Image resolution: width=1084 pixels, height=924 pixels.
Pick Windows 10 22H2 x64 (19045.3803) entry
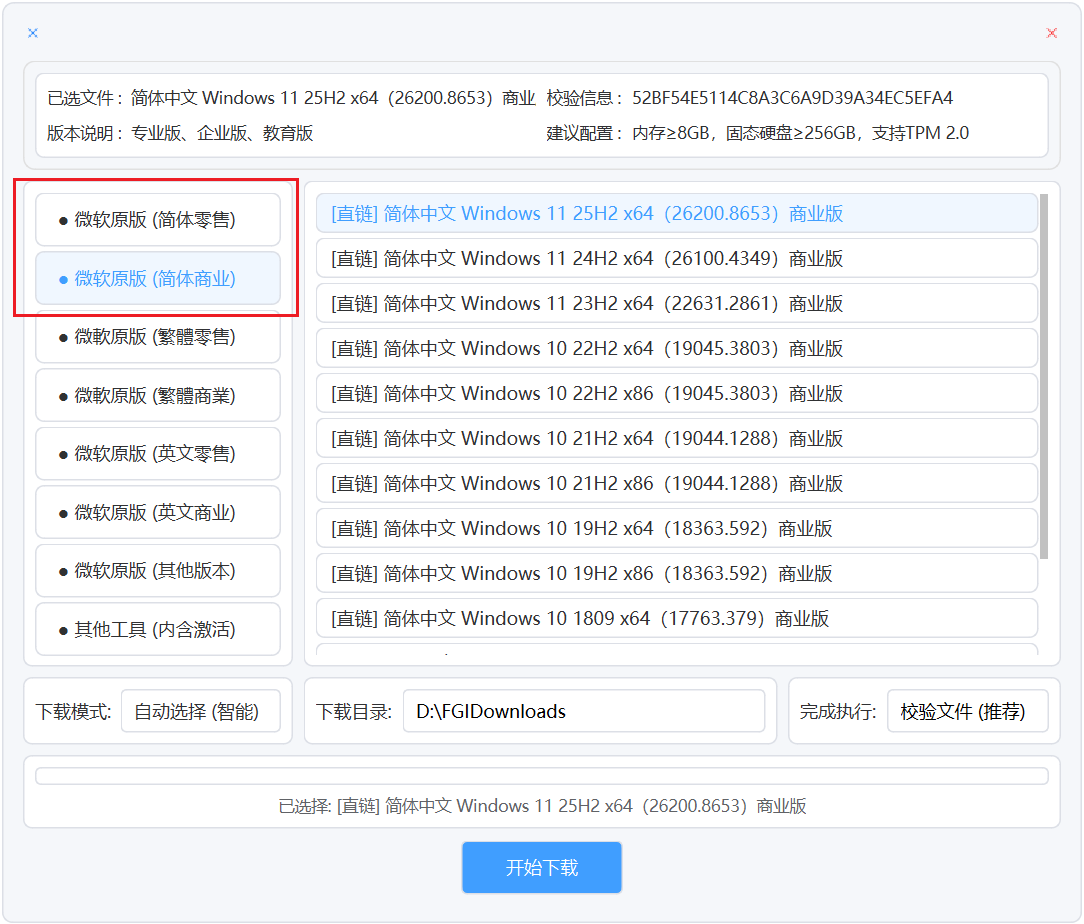pyautogui.click(x=677, y=348)
